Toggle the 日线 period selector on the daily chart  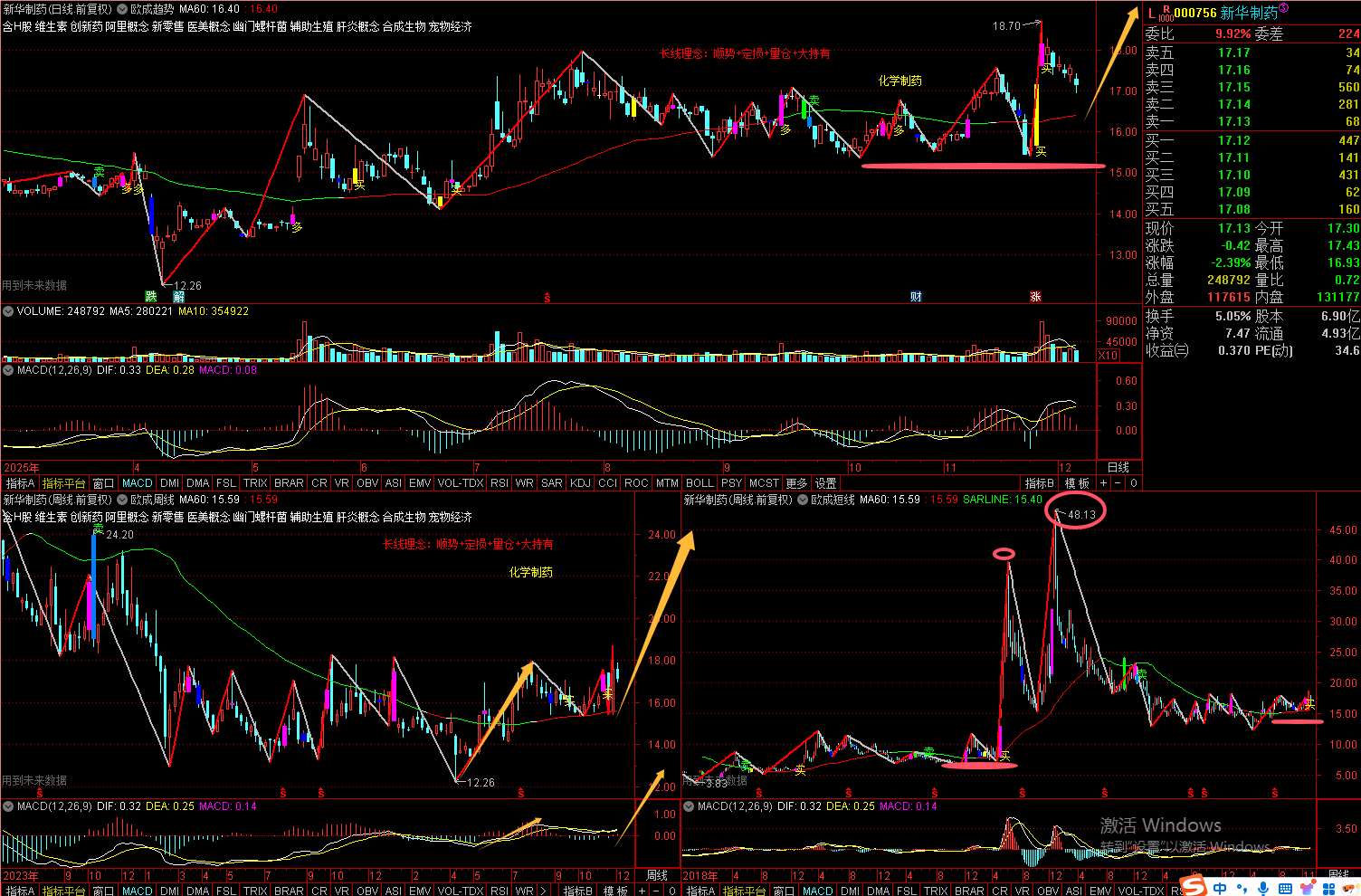tap(1118, 468)
